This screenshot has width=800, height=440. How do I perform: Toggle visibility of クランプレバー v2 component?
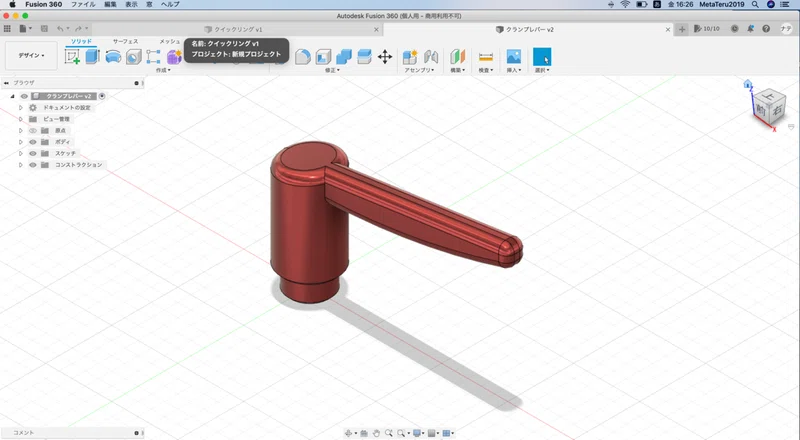[x=24, y=96]
